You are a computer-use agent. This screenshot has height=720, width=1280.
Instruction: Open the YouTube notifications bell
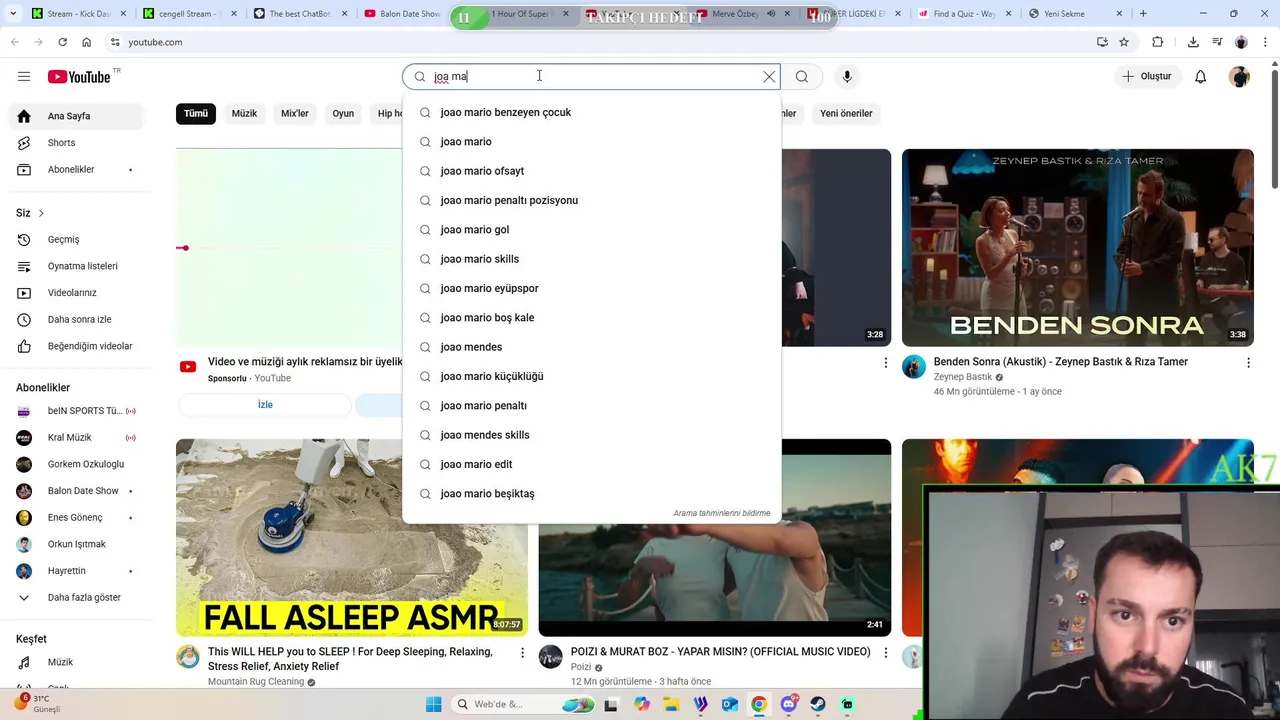[x=1201, y=77]
